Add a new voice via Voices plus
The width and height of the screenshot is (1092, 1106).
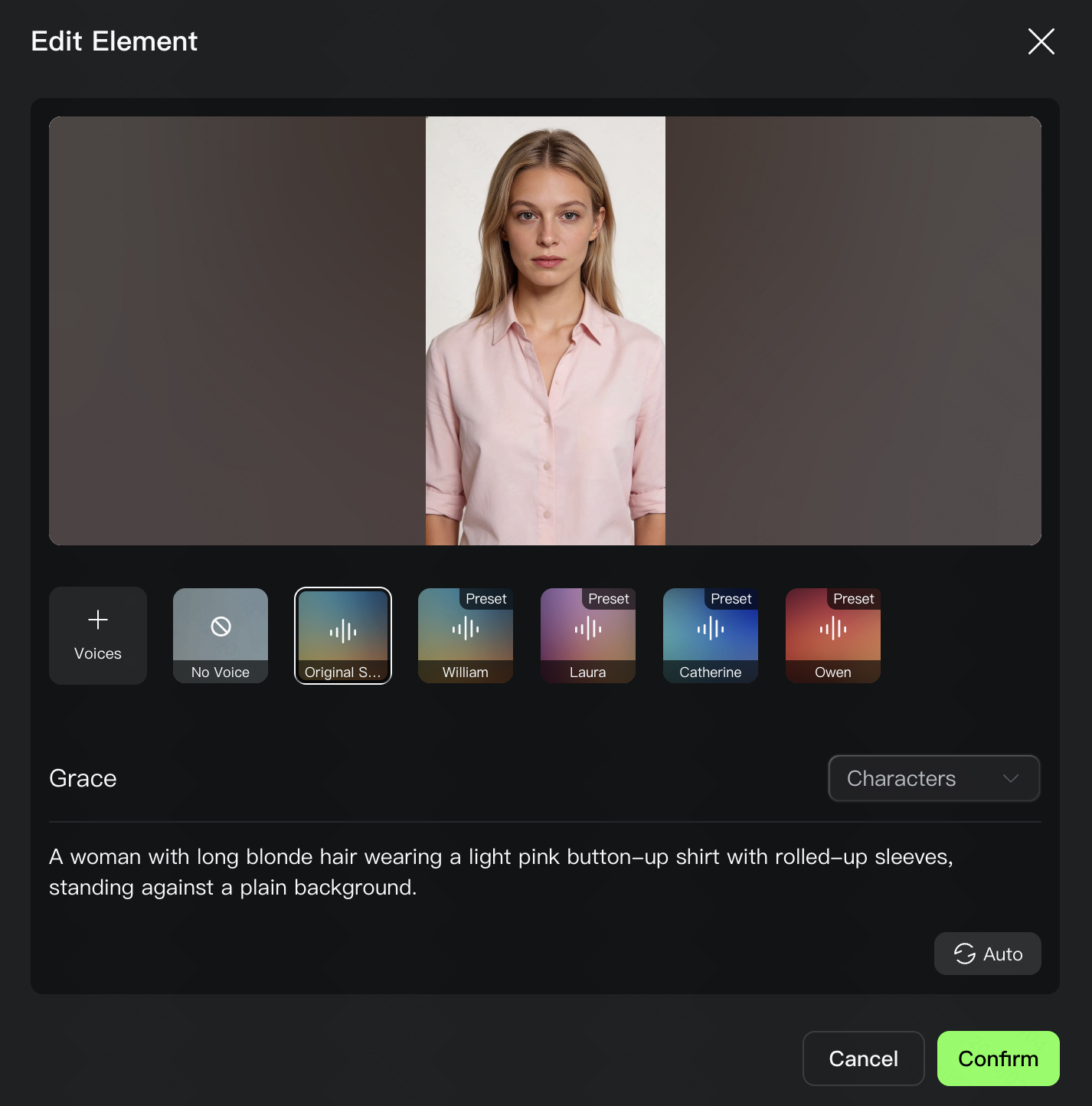point(98,620)
